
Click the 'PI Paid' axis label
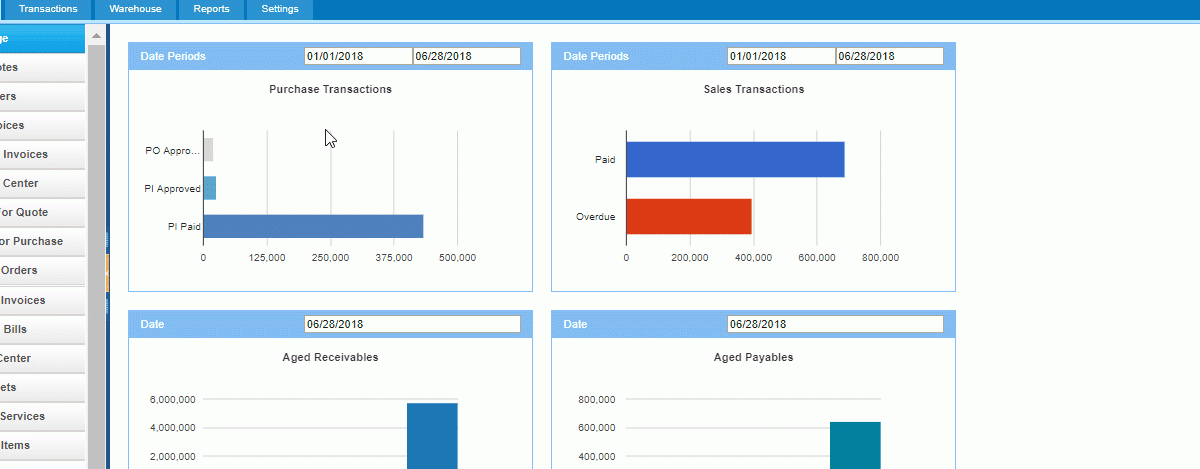point(184,227)
